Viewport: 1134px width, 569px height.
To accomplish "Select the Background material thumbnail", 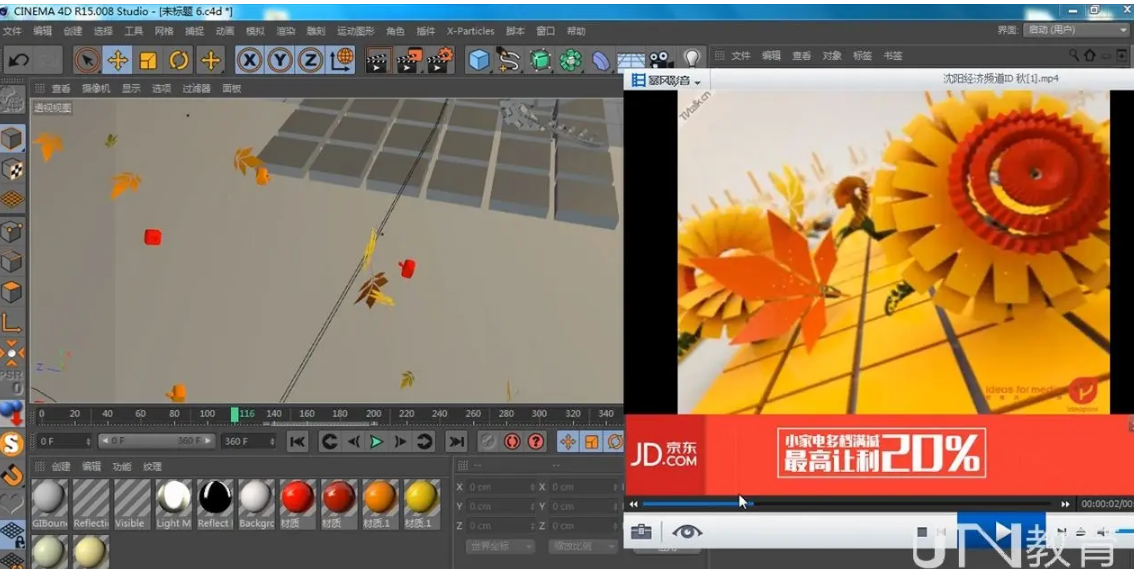I will (257, 504).
